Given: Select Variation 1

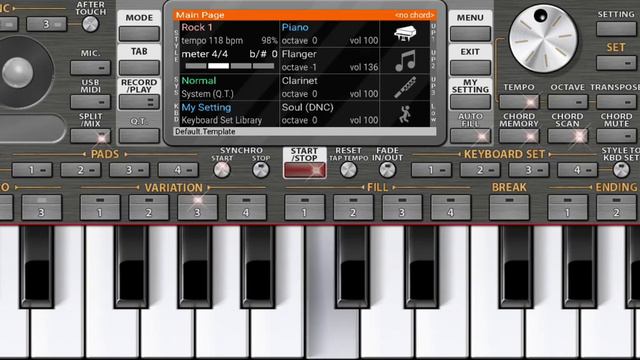Looking at the screenshot, I should click(x=100, y=208).
